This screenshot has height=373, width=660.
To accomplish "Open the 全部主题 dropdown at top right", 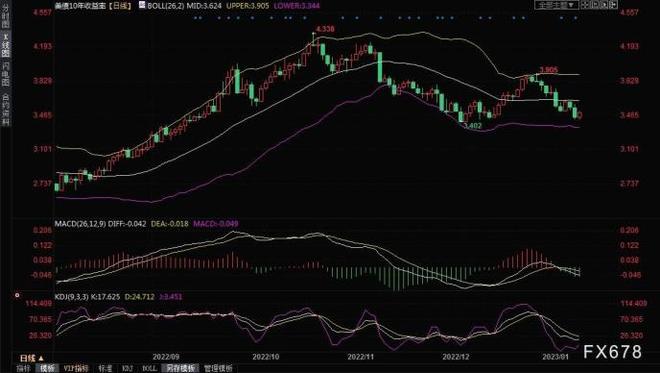I will [556, 5].
